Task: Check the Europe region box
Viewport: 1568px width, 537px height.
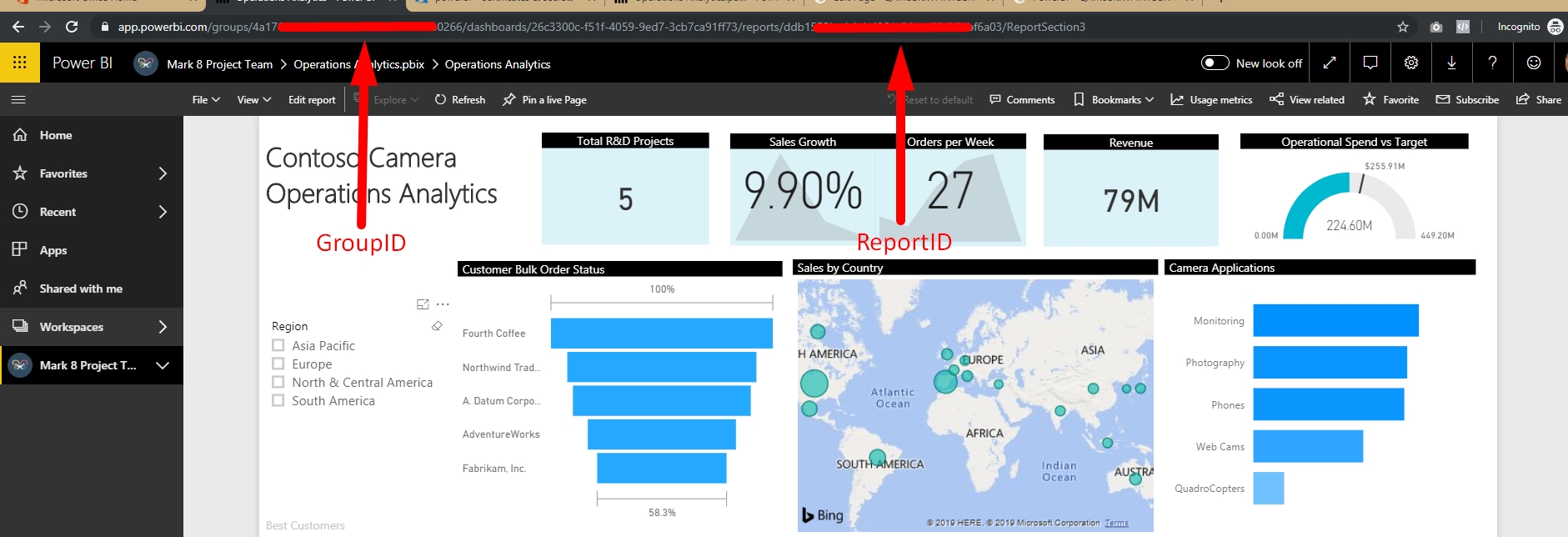Action: [278, 364]
